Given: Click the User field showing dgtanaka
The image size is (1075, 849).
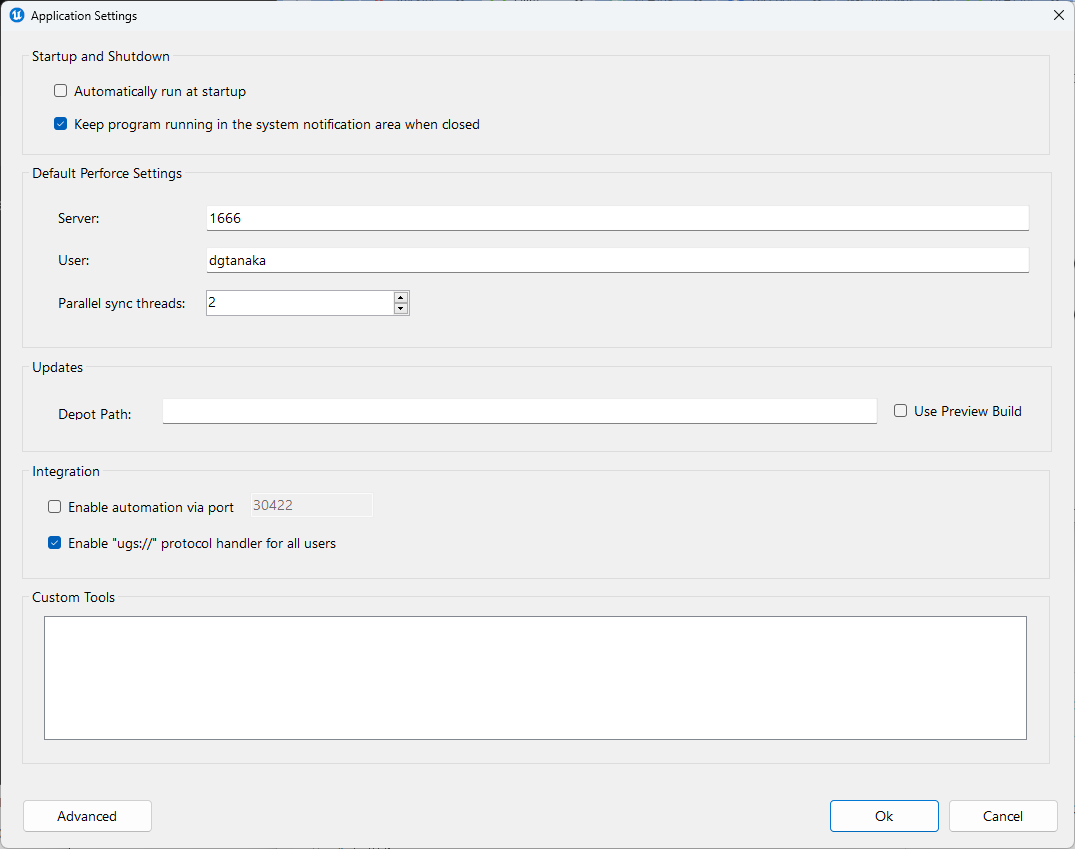Looking at the screenshot, I should pos(617,260).
